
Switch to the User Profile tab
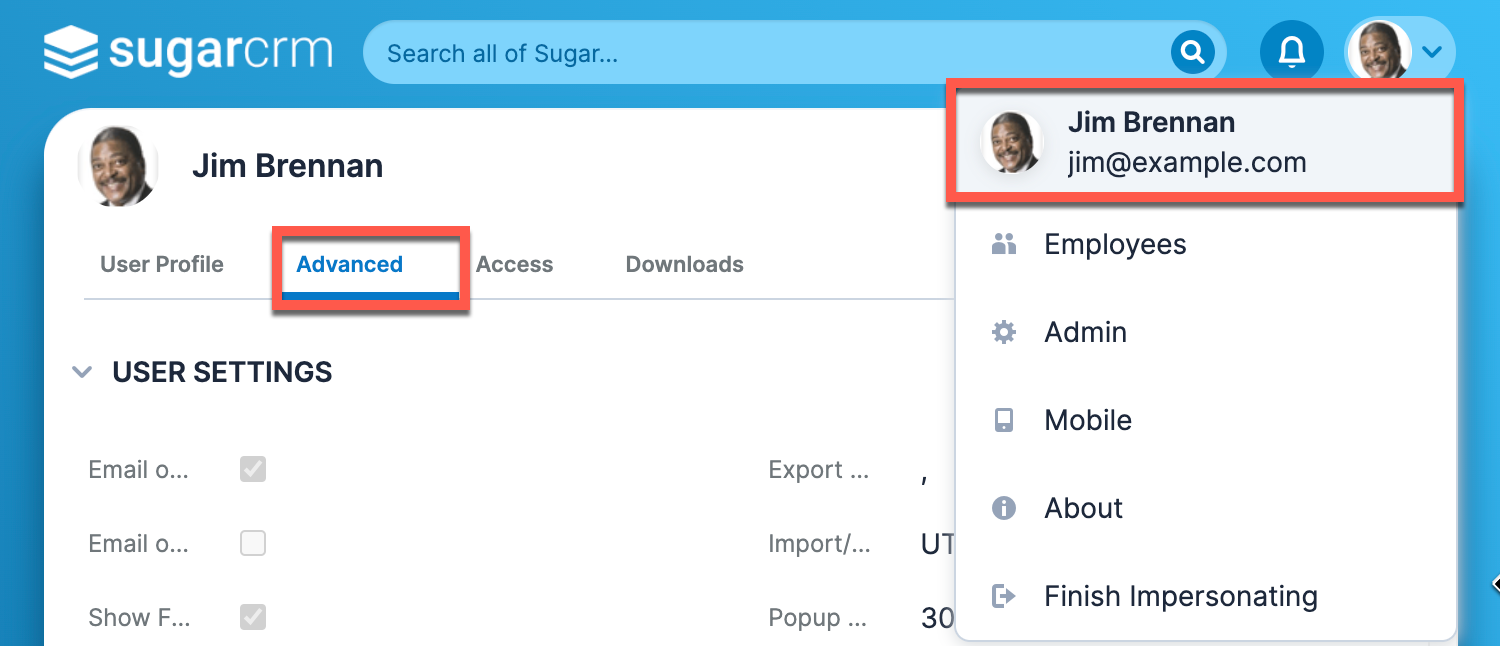tap(162, 265)
